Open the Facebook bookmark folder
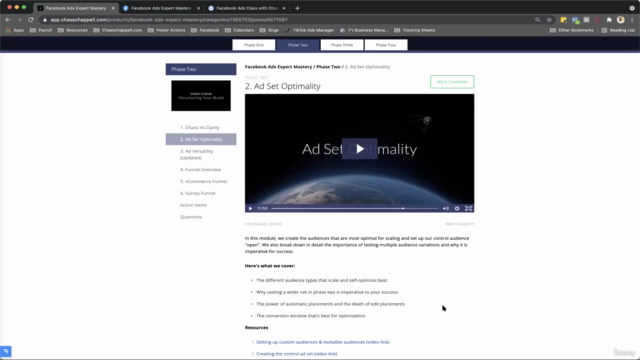This screenshot has width=640, height=360. click(205, 30)
